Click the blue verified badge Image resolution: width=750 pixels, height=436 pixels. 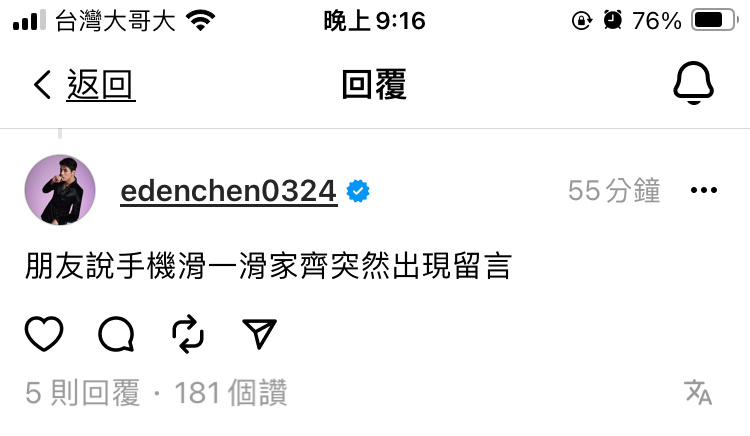pyautogui.click(x=358, y=191)
